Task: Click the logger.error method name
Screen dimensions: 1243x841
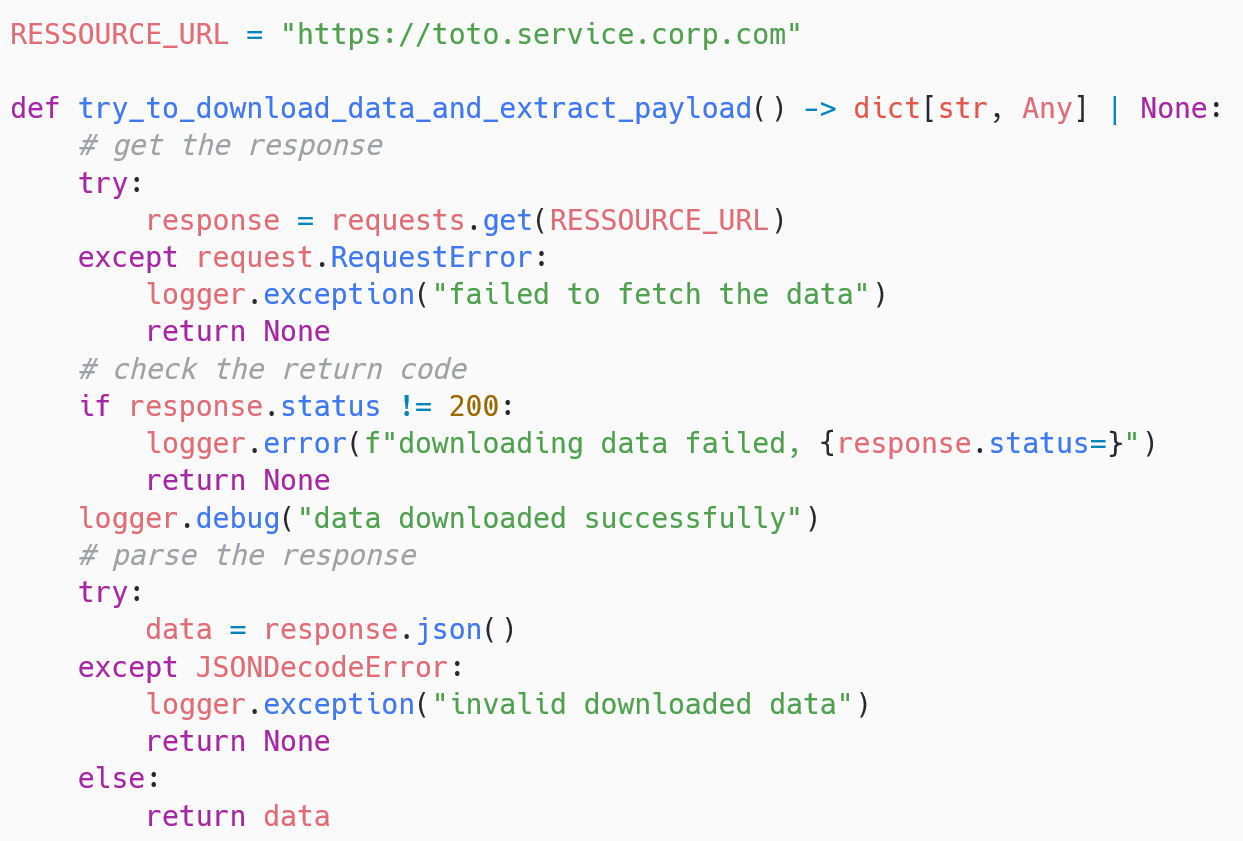Action: coord(305,444)
